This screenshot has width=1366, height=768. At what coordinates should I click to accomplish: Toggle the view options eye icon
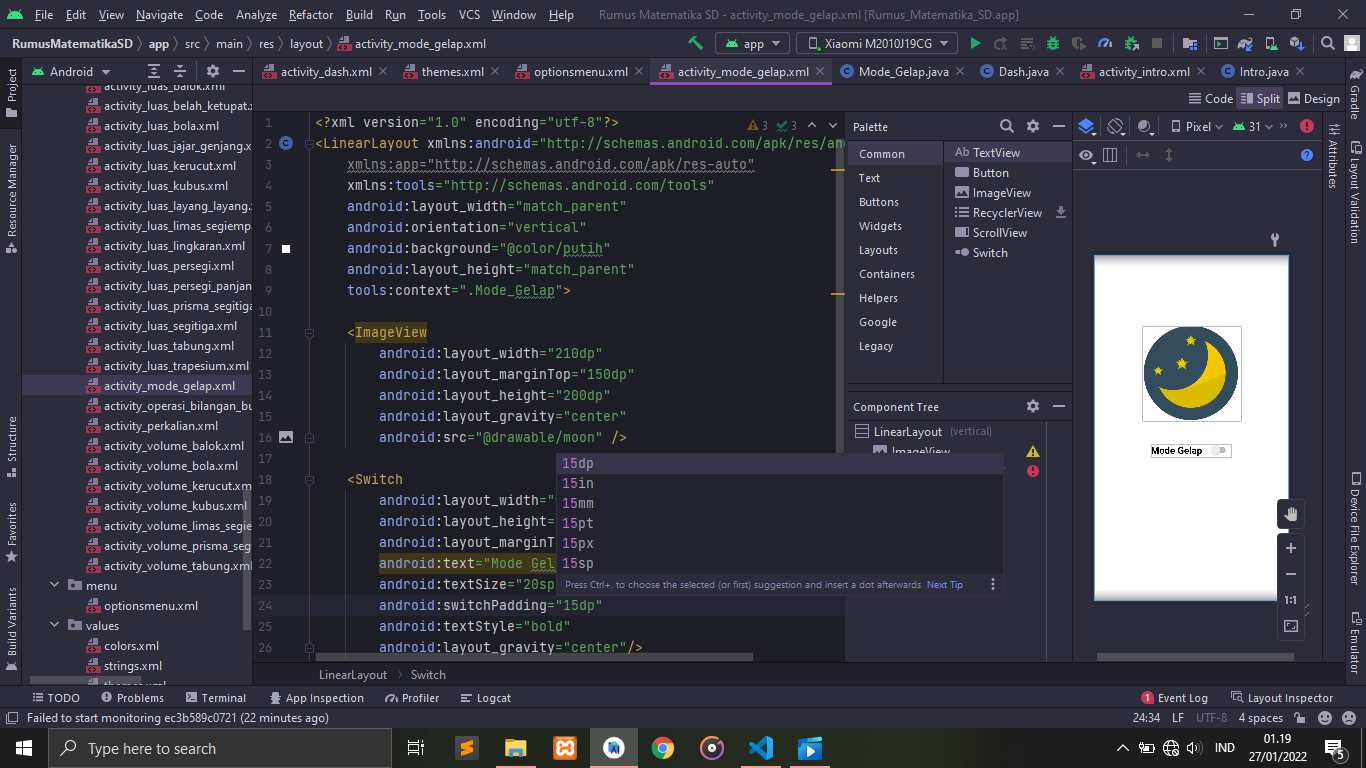pos(1086,155)
